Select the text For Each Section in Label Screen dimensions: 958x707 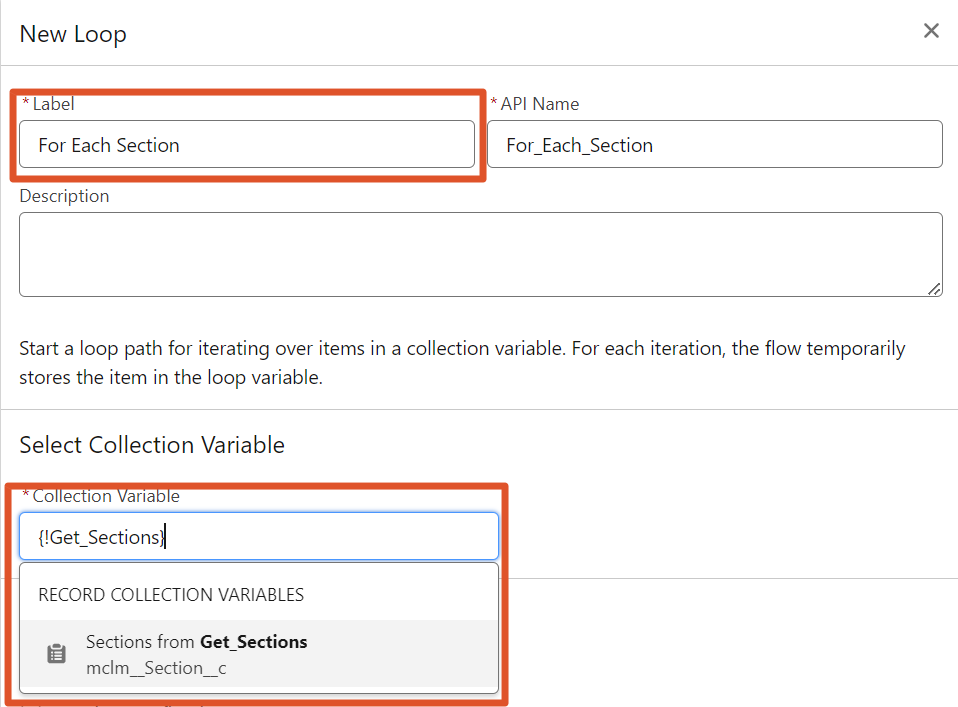pyautogui.click(x=109, y=144)
